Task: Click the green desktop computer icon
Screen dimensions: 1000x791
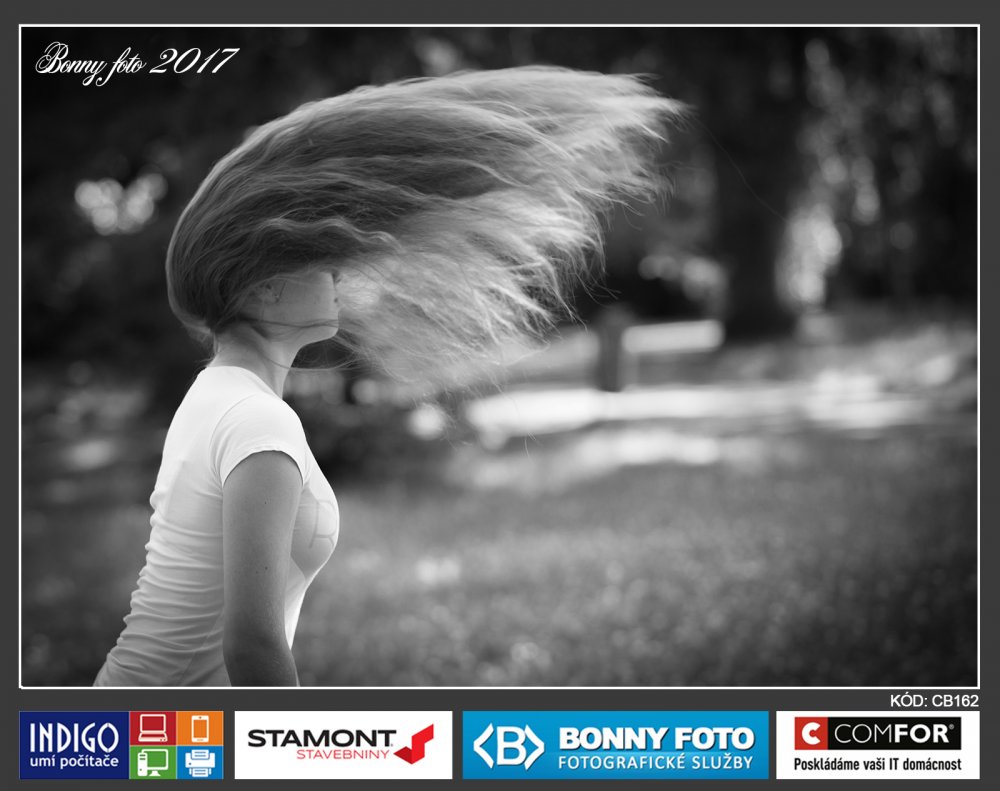Action: pyautogui.click(x=152, y=762)
